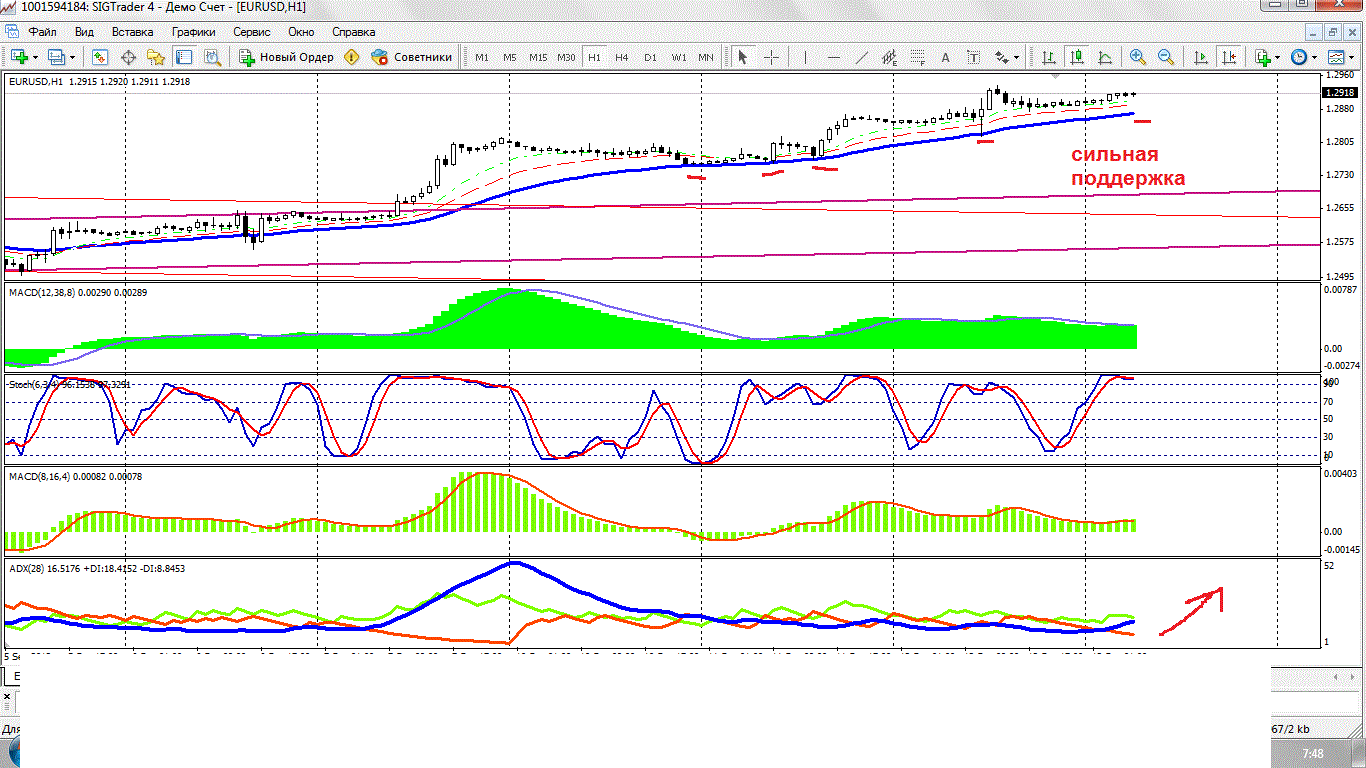The height and width of the screenshot is (768, 1366).
Task: Switch chart to candlesticks style
Action: (1076, 57)
